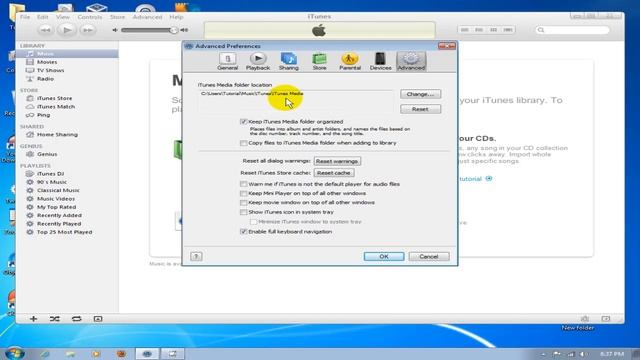Open help with the question mark button

(x=196, y=256)
